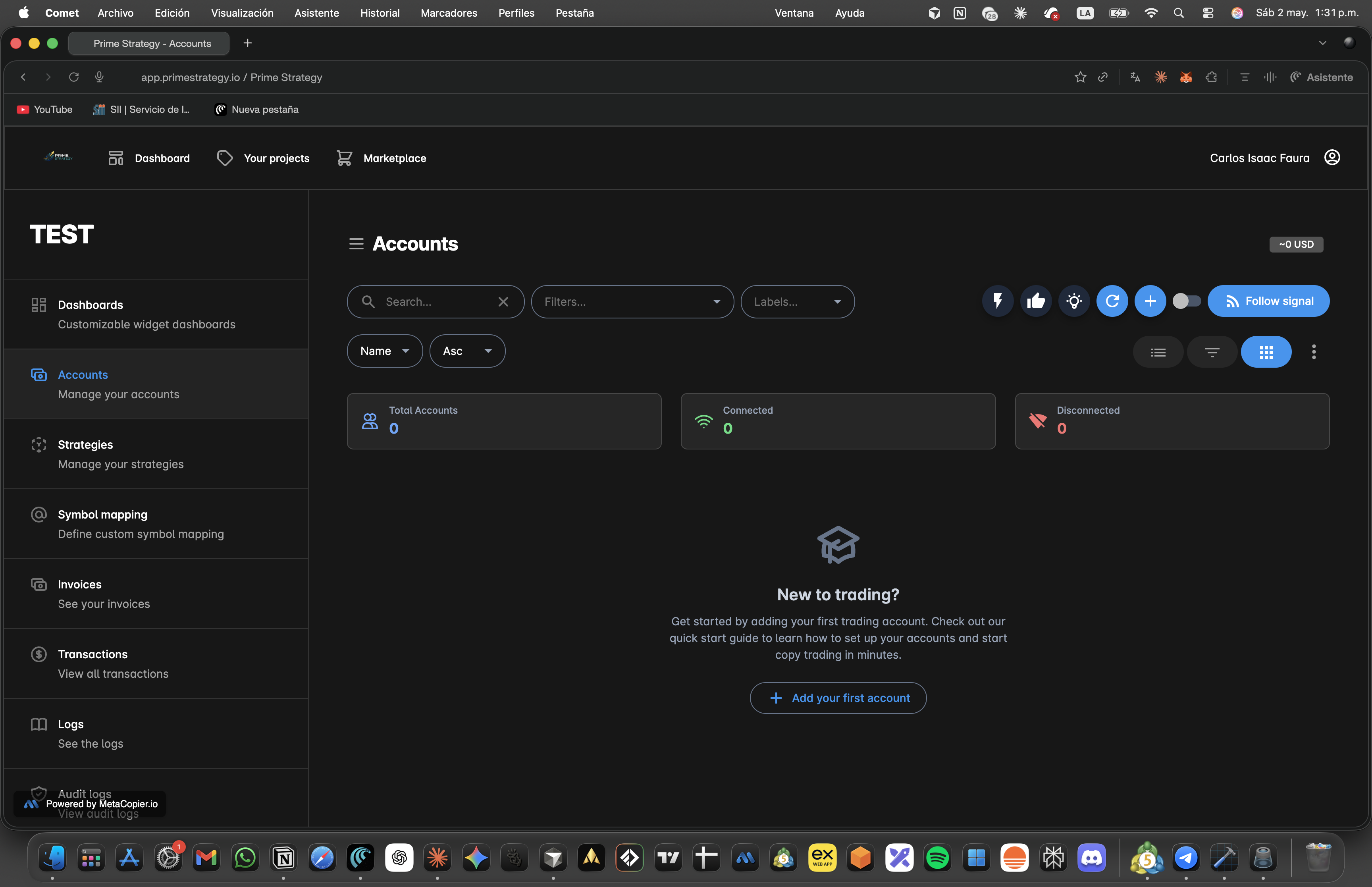Launch WhatsApp from the dock
1372x887 pixels.
point(245,858)
